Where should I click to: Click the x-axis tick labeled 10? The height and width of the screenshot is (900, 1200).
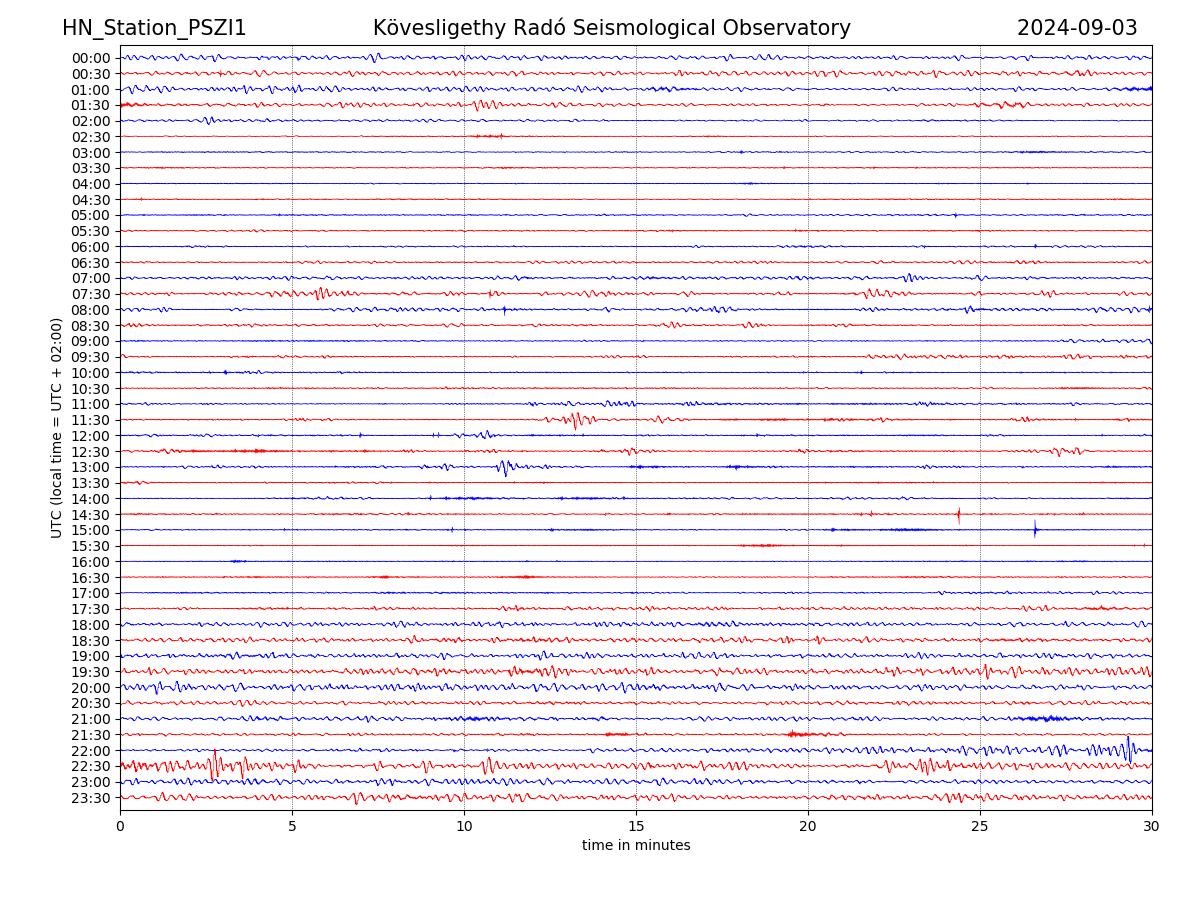point(464,827)
